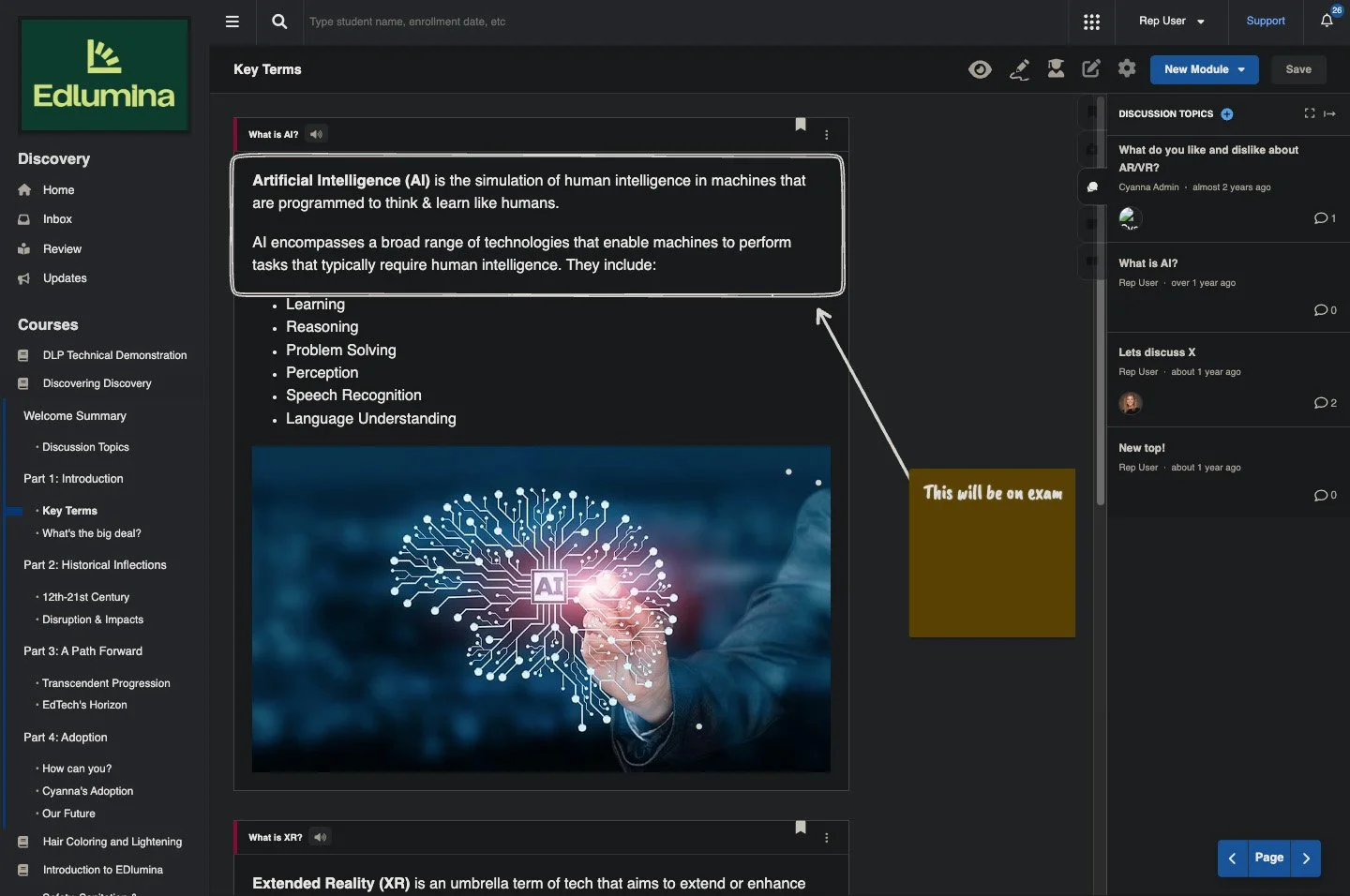1350x896 pixels.
Task: Play audio for What is AI?
Action: tap(317, 134)
